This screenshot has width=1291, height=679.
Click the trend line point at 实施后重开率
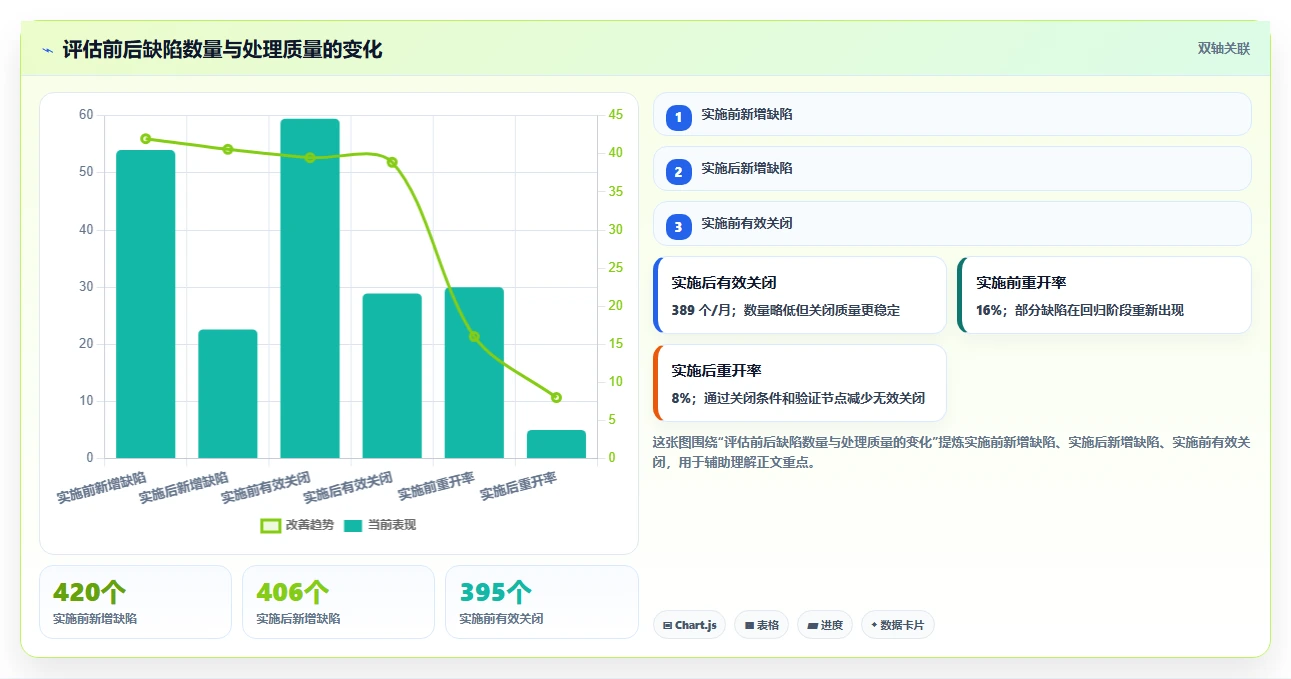[x=556, y=397]
